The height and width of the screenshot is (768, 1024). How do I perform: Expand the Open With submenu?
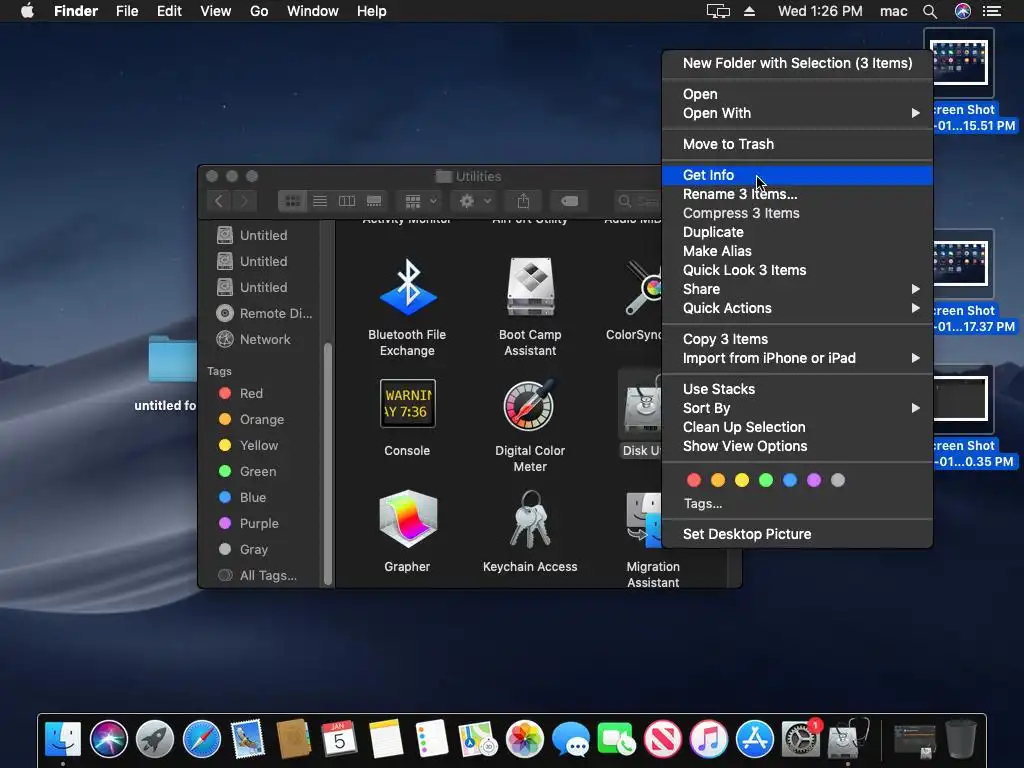click(797, 113)
